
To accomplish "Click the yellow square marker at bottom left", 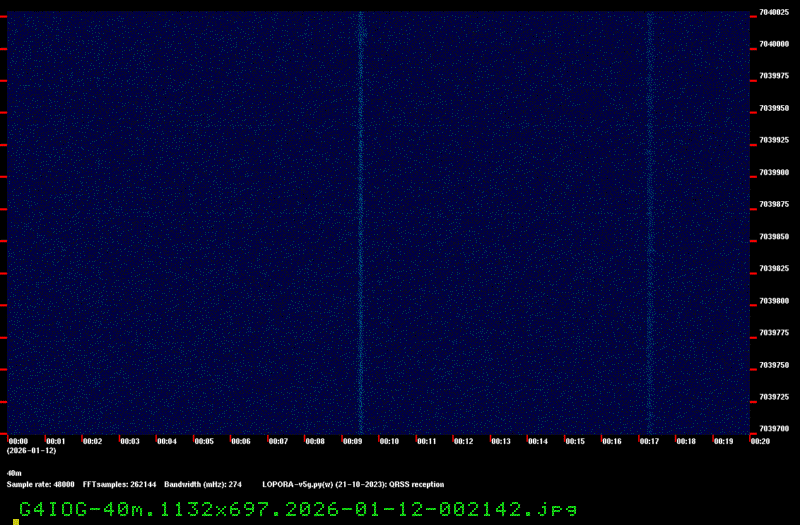I will [16, 521].
